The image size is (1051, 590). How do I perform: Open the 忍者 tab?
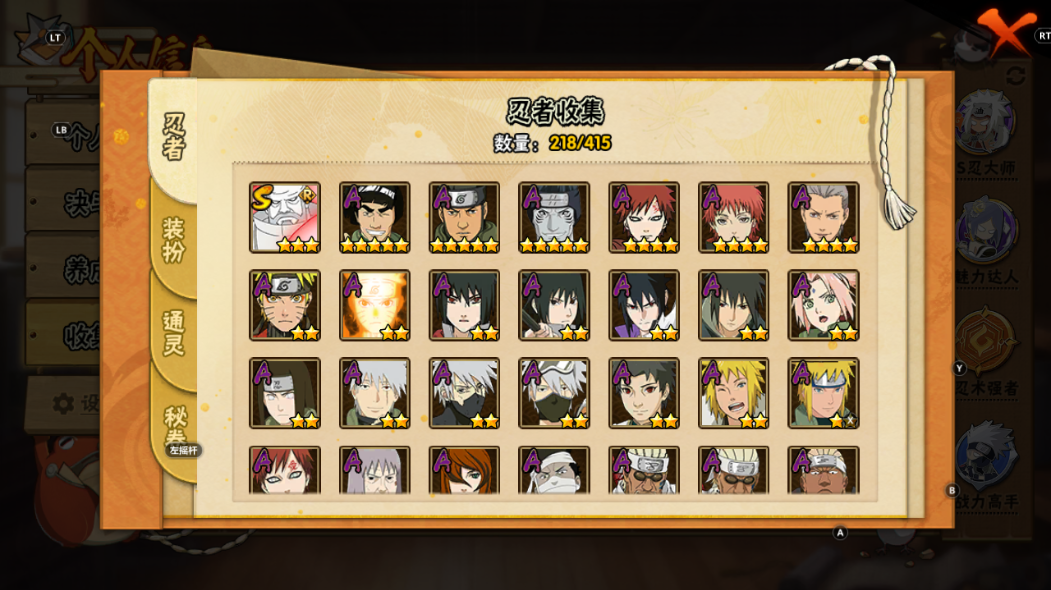tap(174, 137)
